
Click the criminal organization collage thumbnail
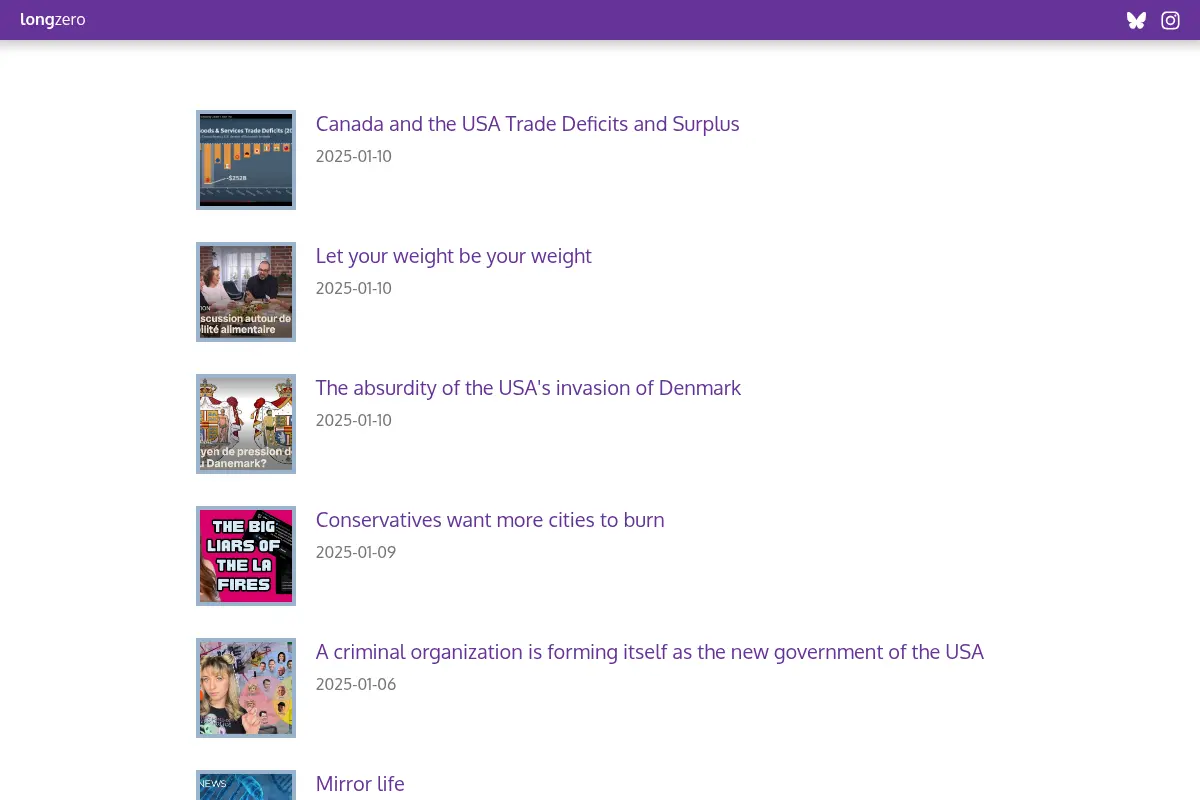click(246, 688)
